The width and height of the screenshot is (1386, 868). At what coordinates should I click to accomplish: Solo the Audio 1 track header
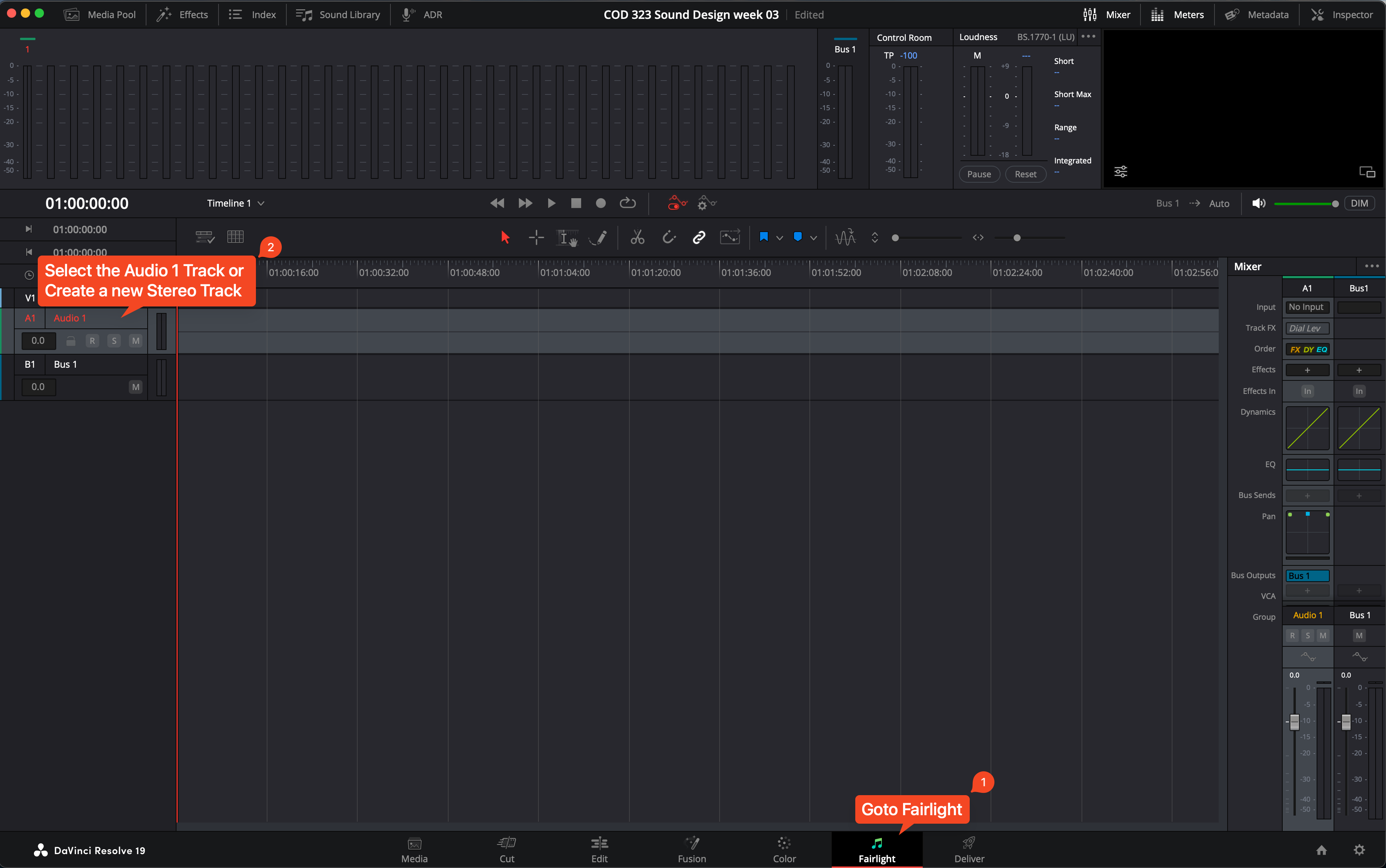(114, 341)
